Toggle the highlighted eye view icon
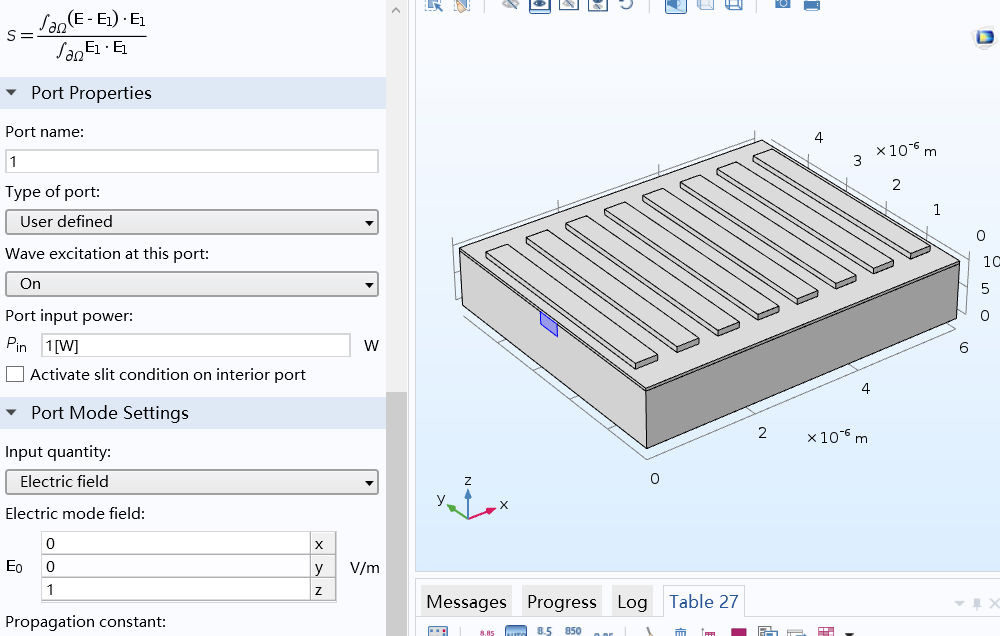The image size is (1000, 636). coord(540,4)
